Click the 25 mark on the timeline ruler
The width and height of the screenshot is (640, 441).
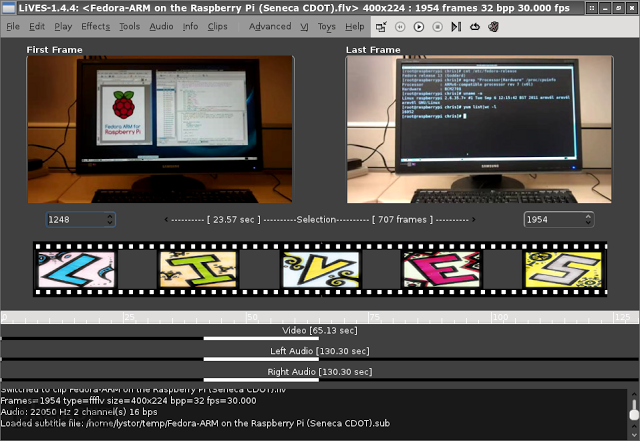click(129, 317)
